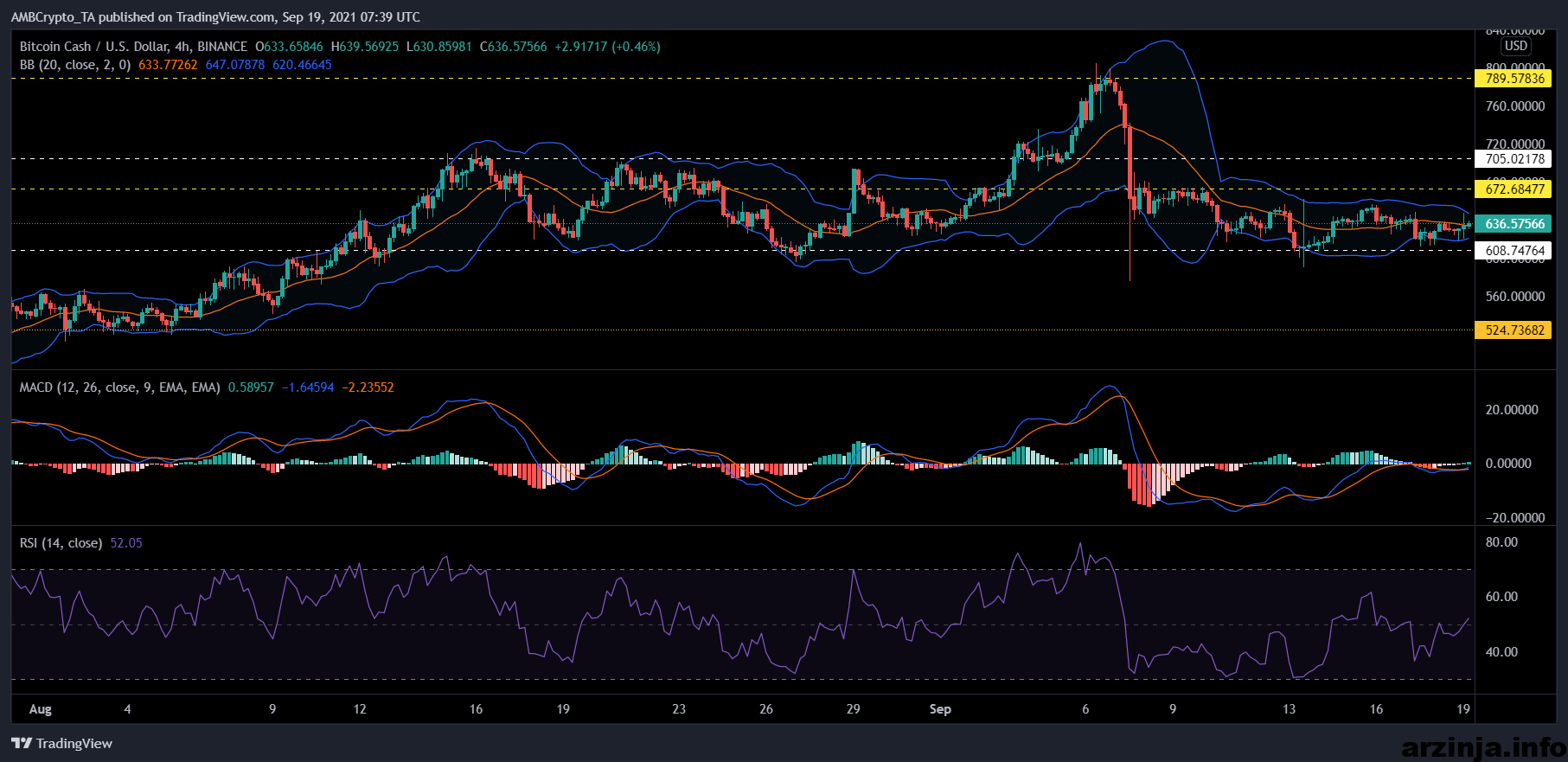This screenshot has width=1568, height=762.
Task: Click the 12 date label on the time axis
Action: tap(360, 709)
